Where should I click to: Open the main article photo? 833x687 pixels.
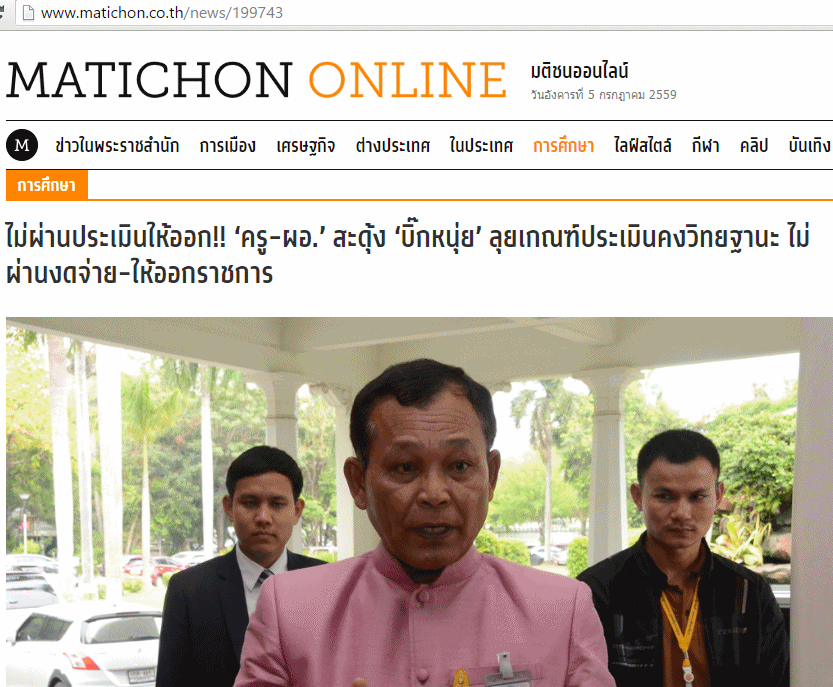(x=419, y=502)
